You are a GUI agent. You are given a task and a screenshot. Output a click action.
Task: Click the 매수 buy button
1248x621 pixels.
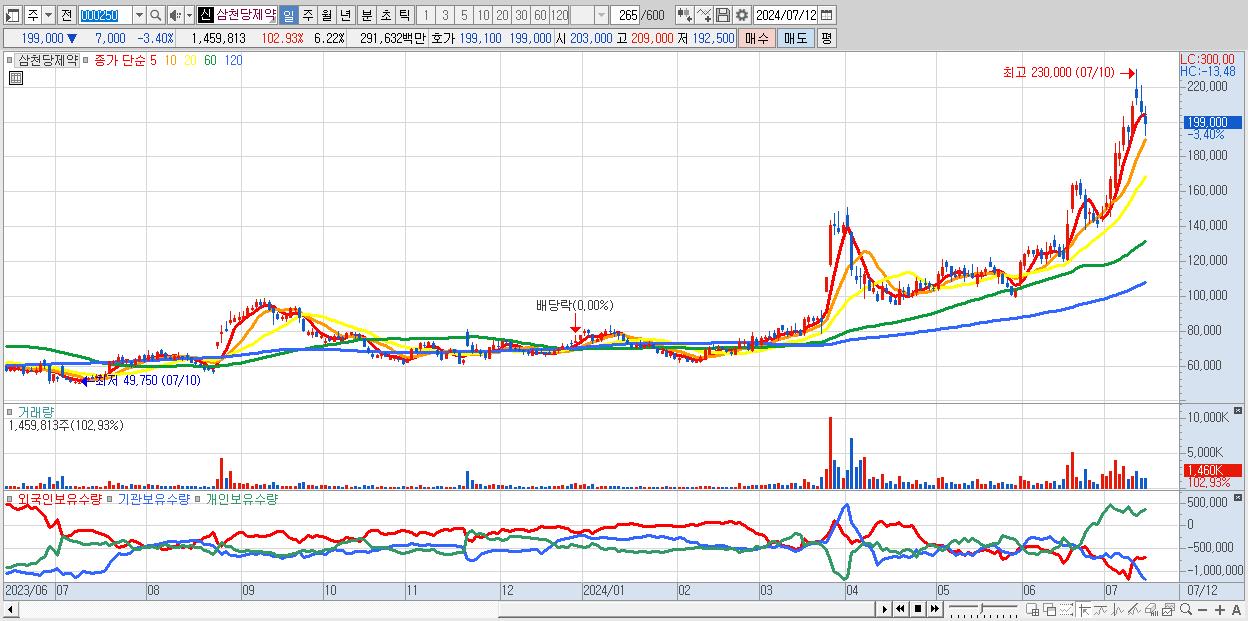[758, 38]
